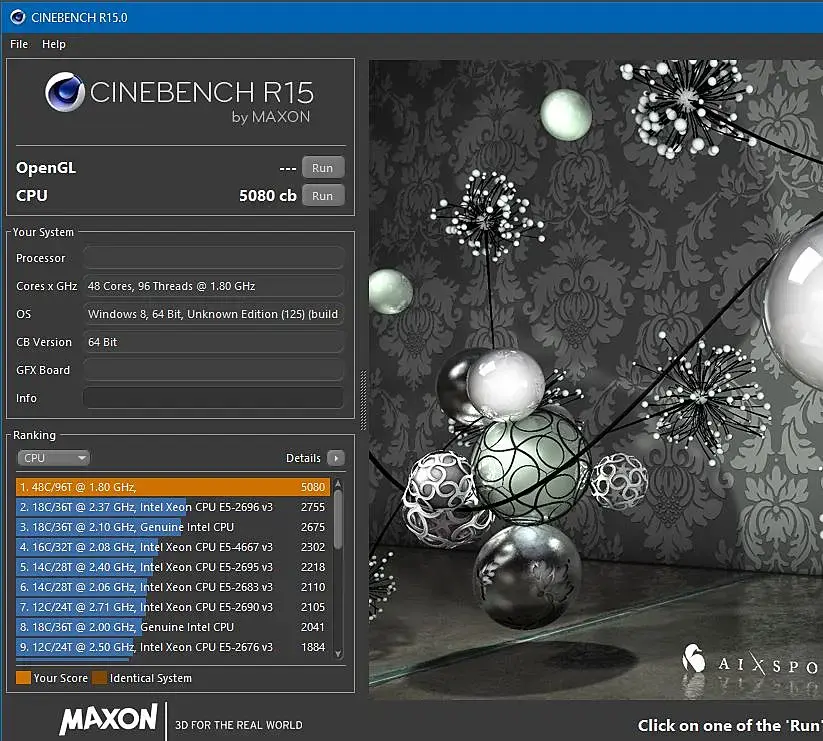This screenshot has width=823, height=741.
Task: Click the panel splitter grip handle
Action: coord(363,400)
